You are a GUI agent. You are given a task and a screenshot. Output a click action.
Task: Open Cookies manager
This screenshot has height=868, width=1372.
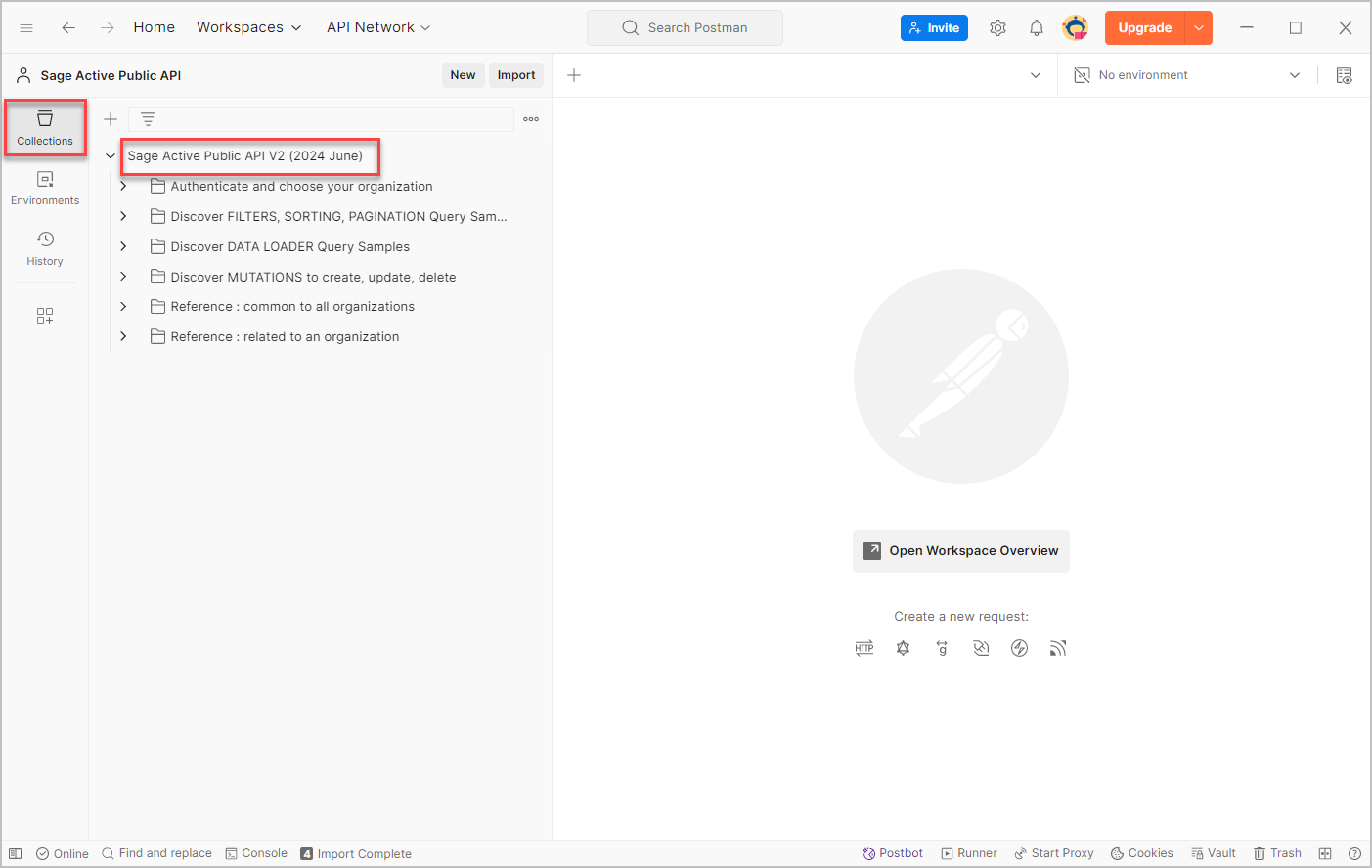click(1141, 853)
